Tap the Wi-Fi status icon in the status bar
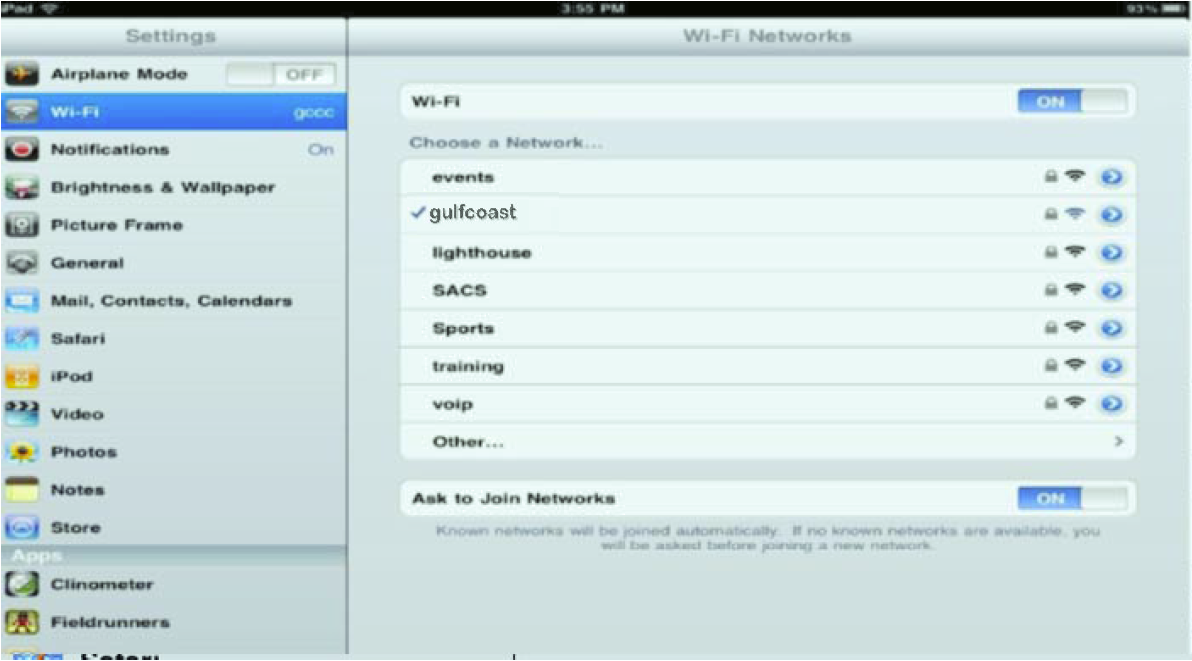The height and width of the screenshot is (661, 1192). pos(49,8)
